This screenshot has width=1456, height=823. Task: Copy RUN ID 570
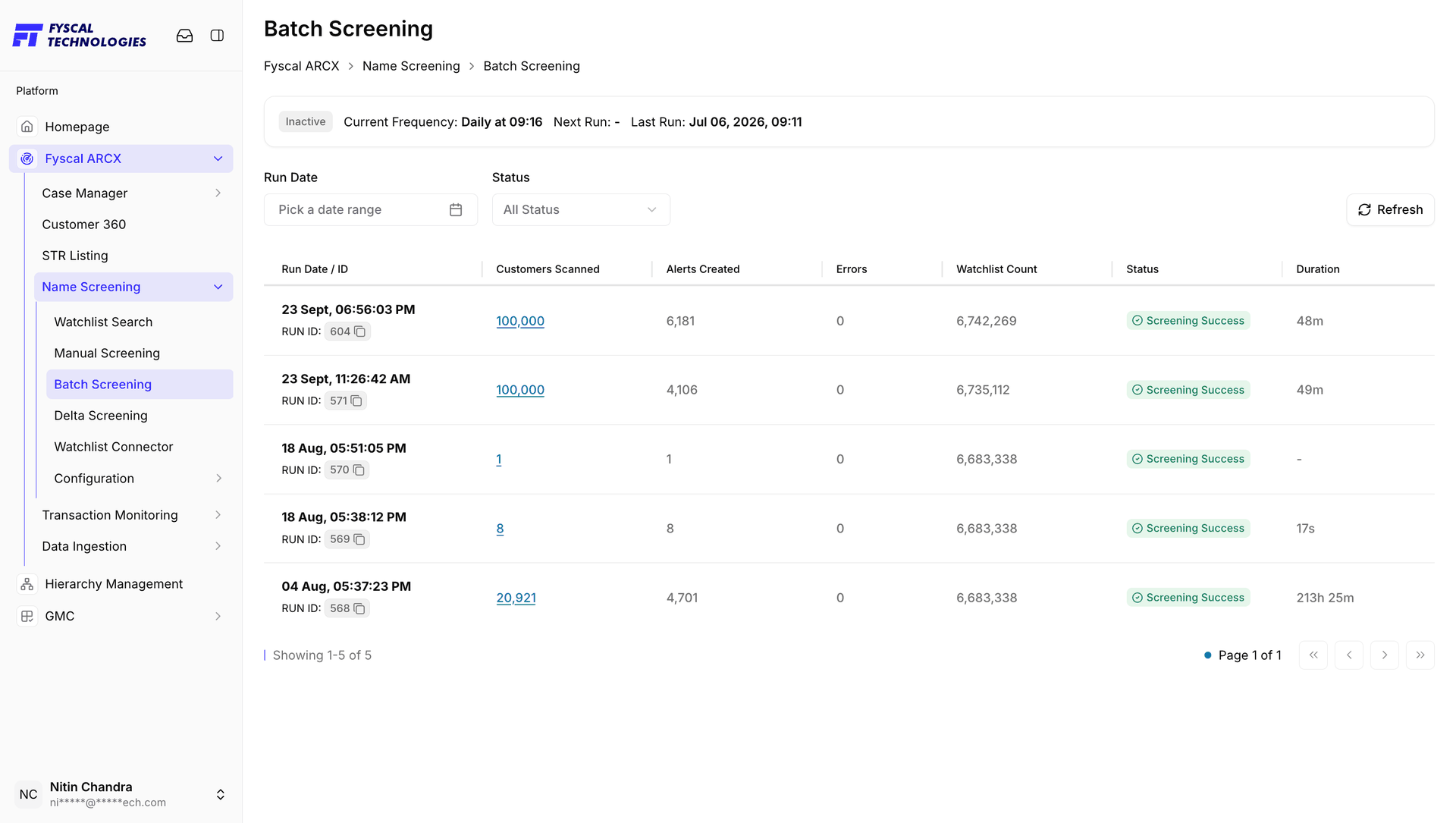click(x=359, y=470)
